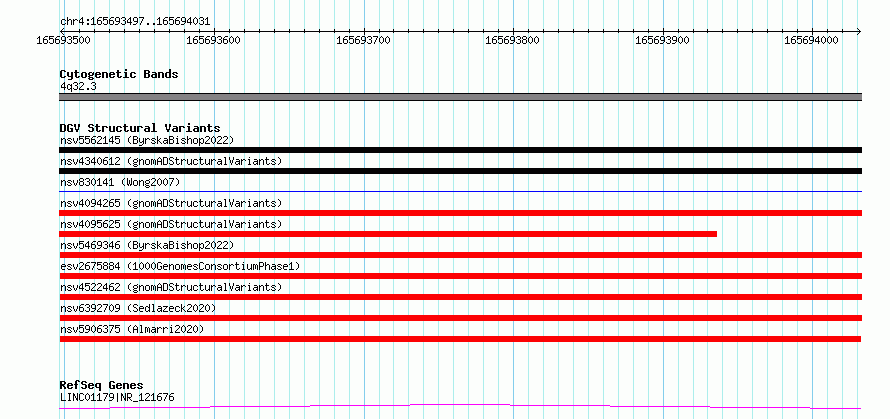This screenshot has height=419, width=890.
Task: Click the nsv5562145 (ByrskaBishop2022) label
Action: click(146, 140)
